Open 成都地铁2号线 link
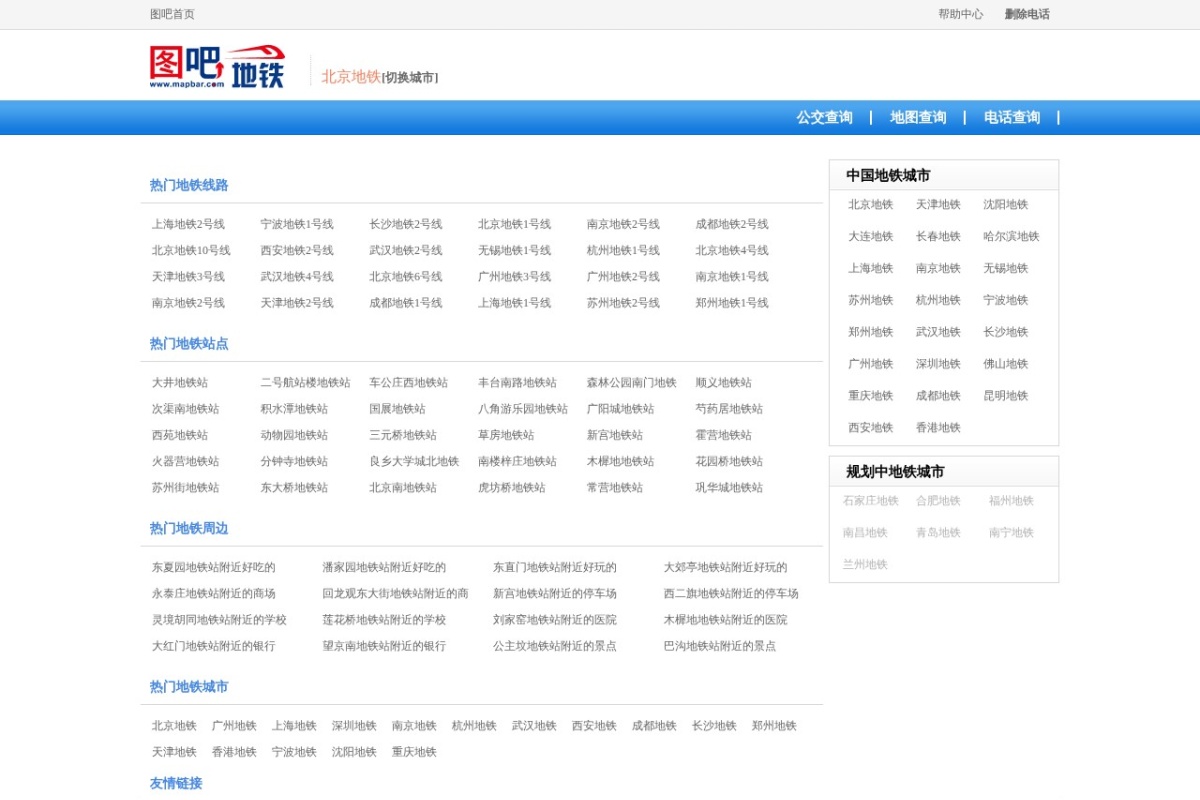This screenshot has height=800, width=1200. click(732, 224)
